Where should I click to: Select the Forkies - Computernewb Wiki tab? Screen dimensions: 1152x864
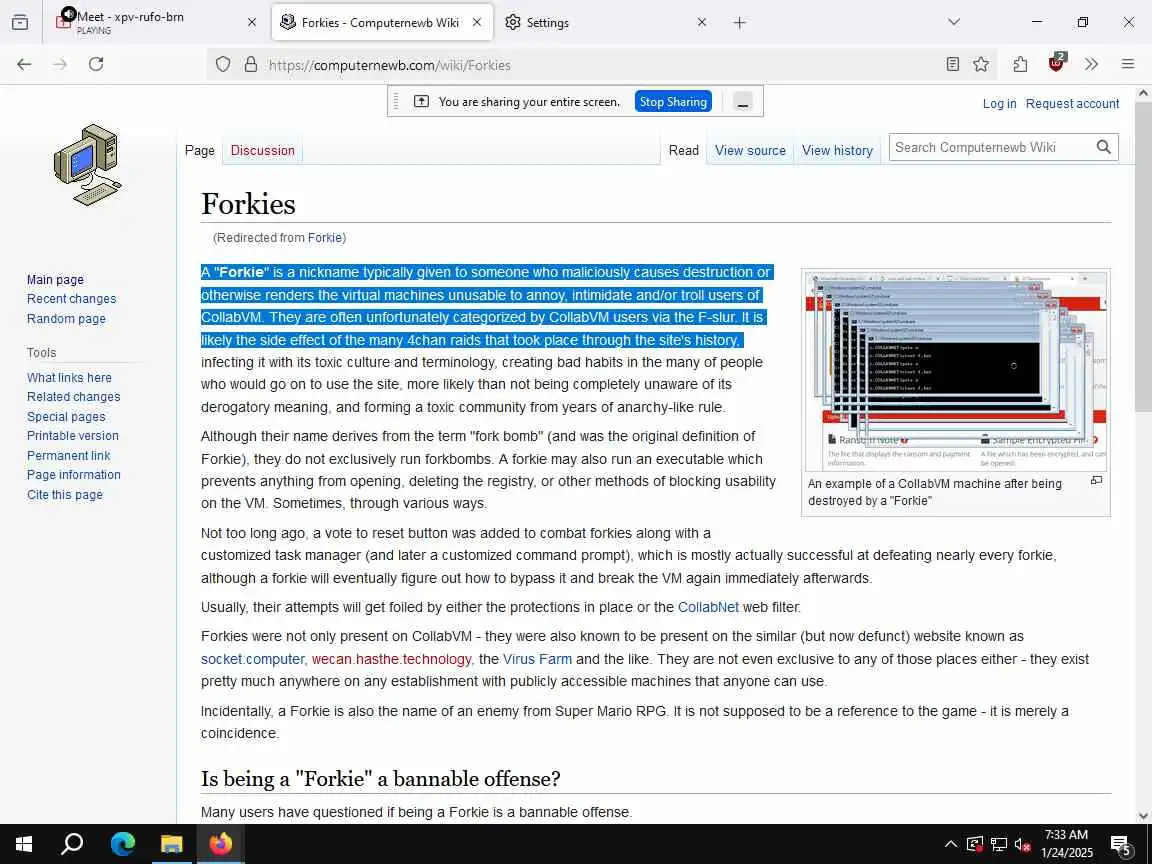[x=381, y=23]
